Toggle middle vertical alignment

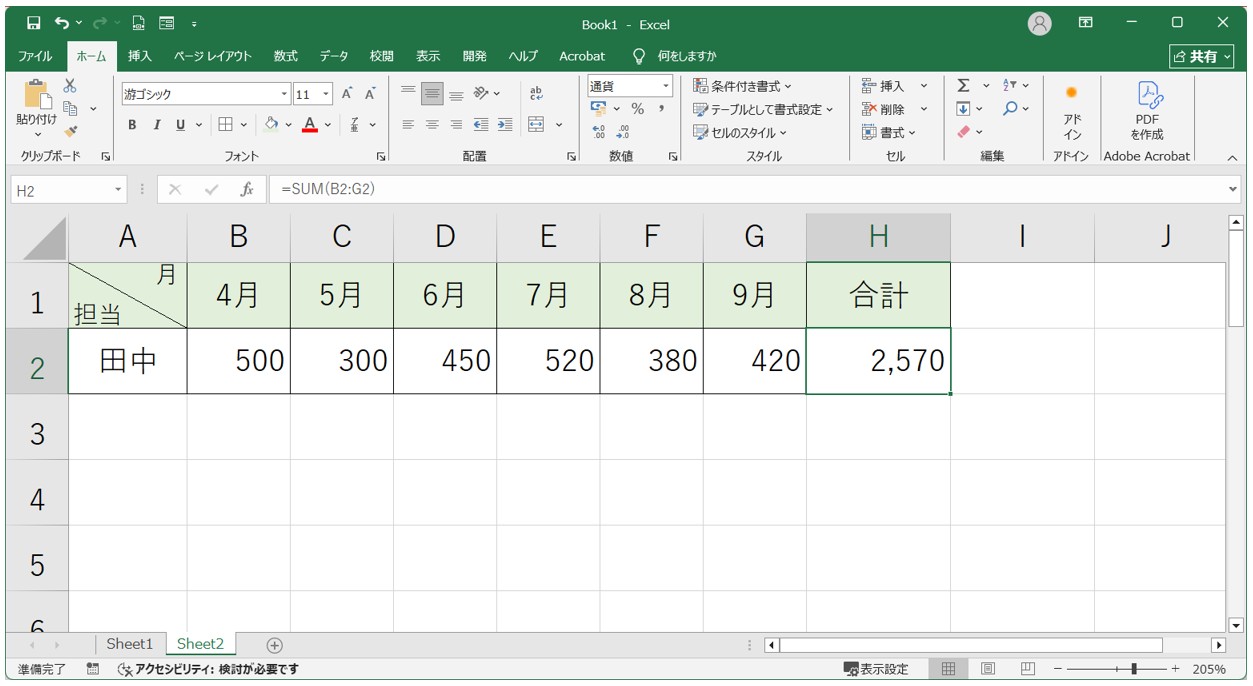click(x=432, y=94)
